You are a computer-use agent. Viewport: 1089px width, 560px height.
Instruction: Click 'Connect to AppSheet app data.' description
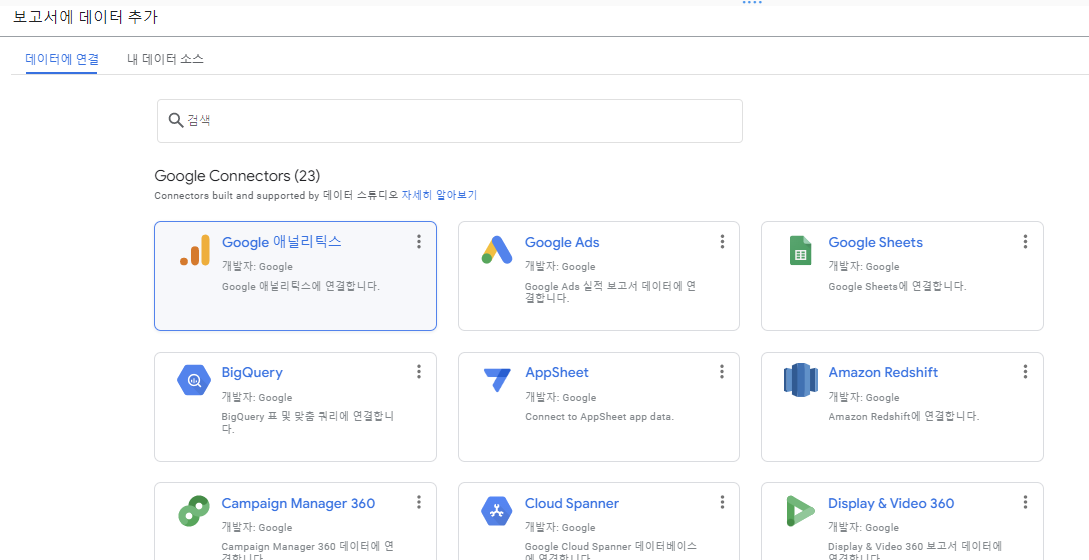pos(599,417)
